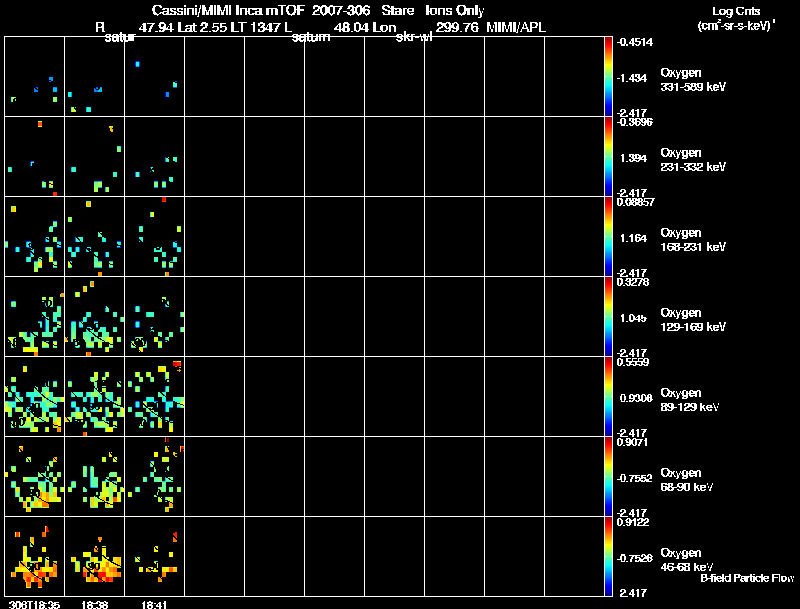Click the "2007-306" date in title
Viewport: 800px width, 609px height.
pos(341,10)
